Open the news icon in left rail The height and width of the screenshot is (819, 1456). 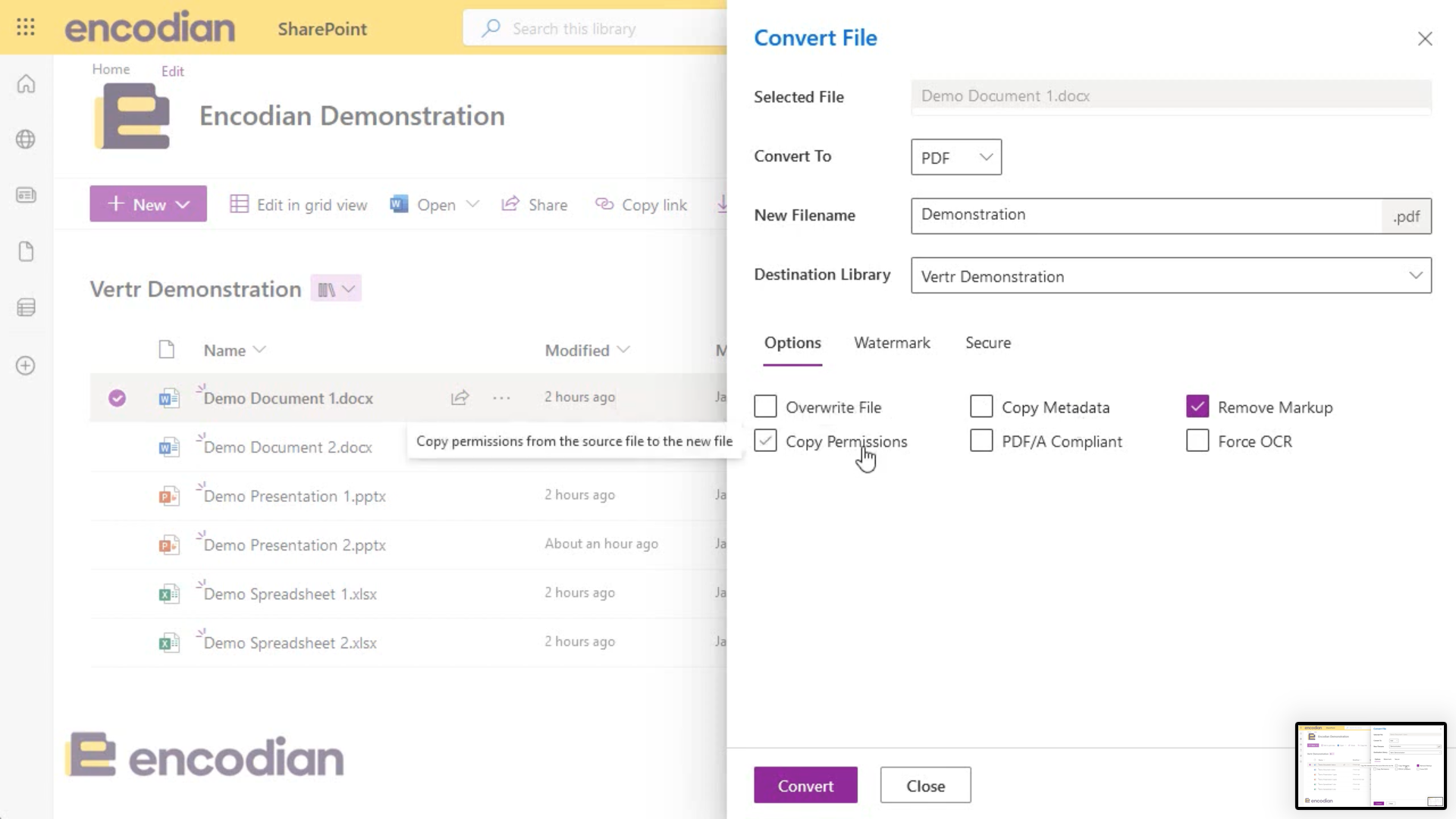26,196
